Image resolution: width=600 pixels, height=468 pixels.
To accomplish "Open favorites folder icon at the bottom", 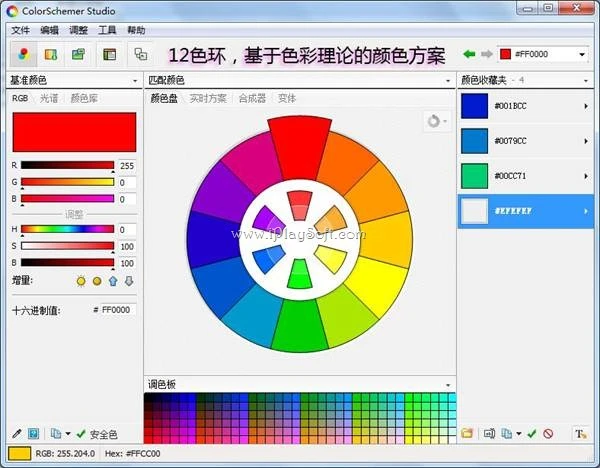I will pyautogui.click(x=467, y=434).
